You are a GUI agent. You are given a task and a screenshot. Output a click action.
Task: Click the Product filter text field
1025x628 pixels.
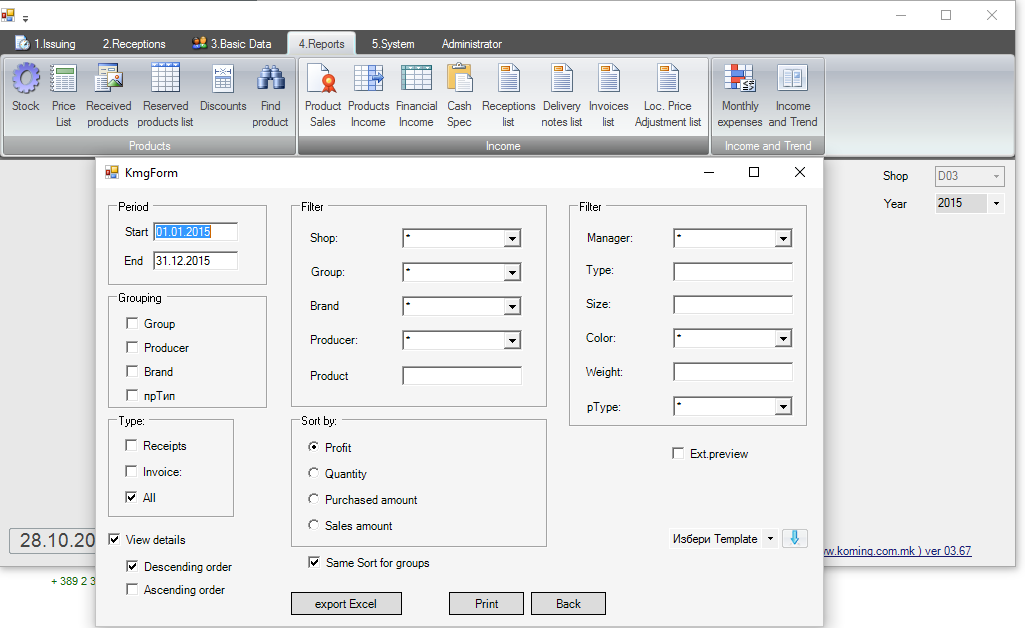[462, 376]
